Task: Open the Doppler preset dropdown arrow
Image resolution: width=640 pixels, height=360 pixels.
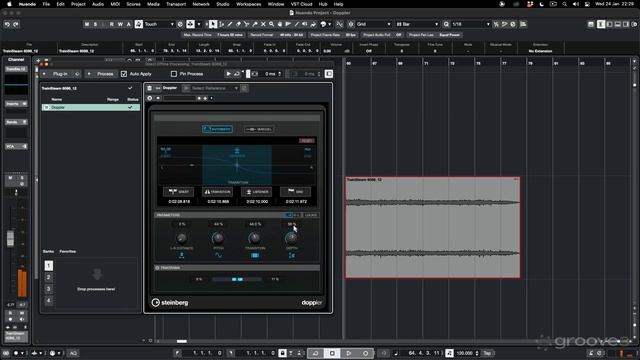Action: click(x=211, y=98)
